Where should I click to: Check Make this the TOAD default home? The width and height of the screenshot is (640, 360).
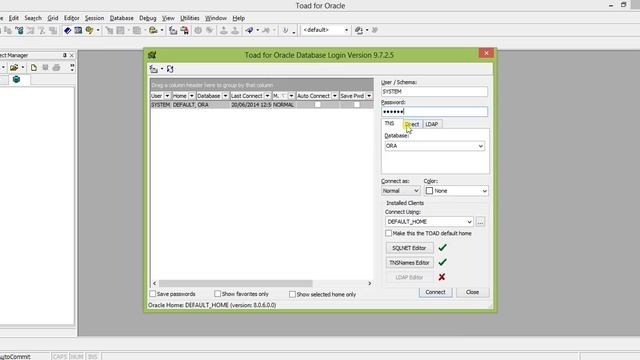tap(388, 233)
